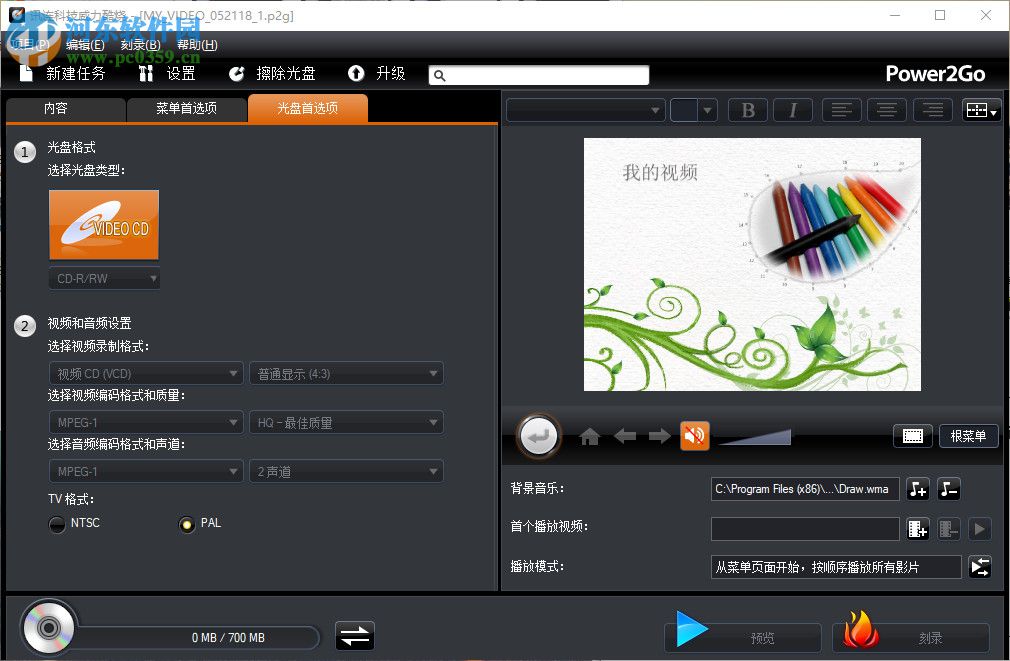This screenshot has height=661, width=1010.
Task: Click the Erase Disc (擦除光盘) icon
Action: tap(236, 73)
